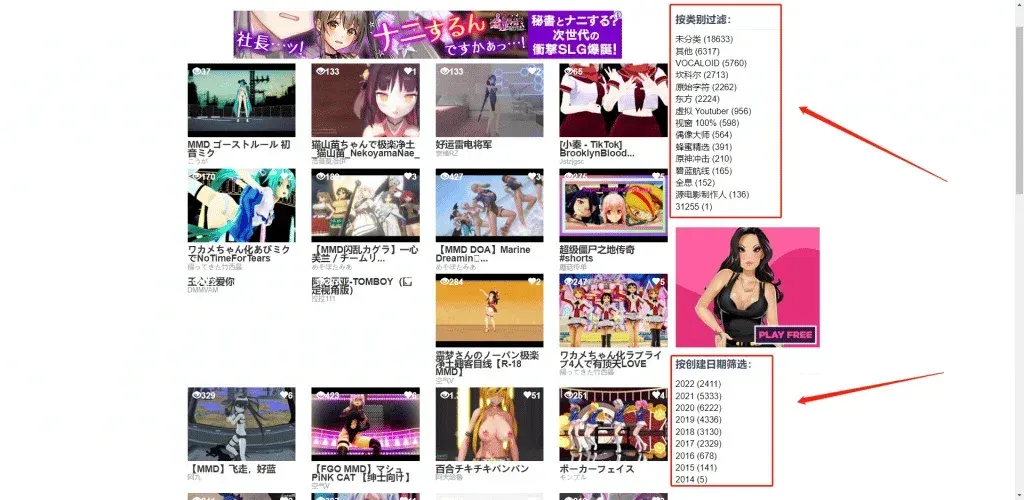Open title 【MMD DOA】Marine Dreamin

[483, 254]
